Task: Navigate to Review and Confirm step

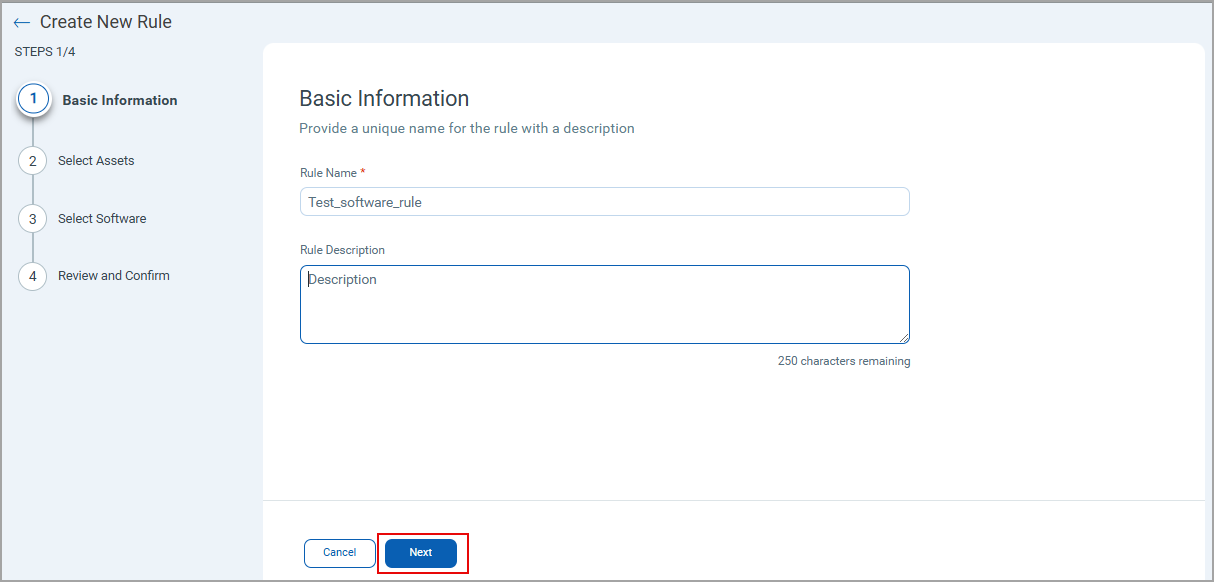Action: (x=113, y=275)
